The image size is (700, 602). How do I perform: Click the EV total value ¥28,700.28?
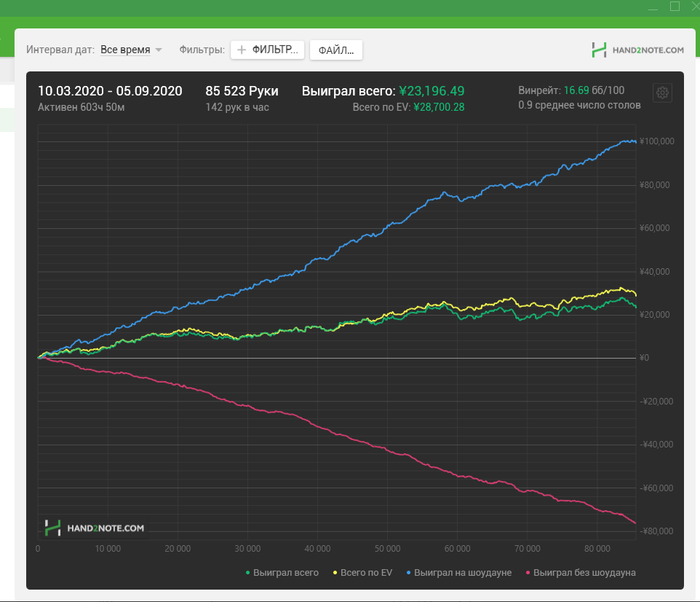point(439,107)
